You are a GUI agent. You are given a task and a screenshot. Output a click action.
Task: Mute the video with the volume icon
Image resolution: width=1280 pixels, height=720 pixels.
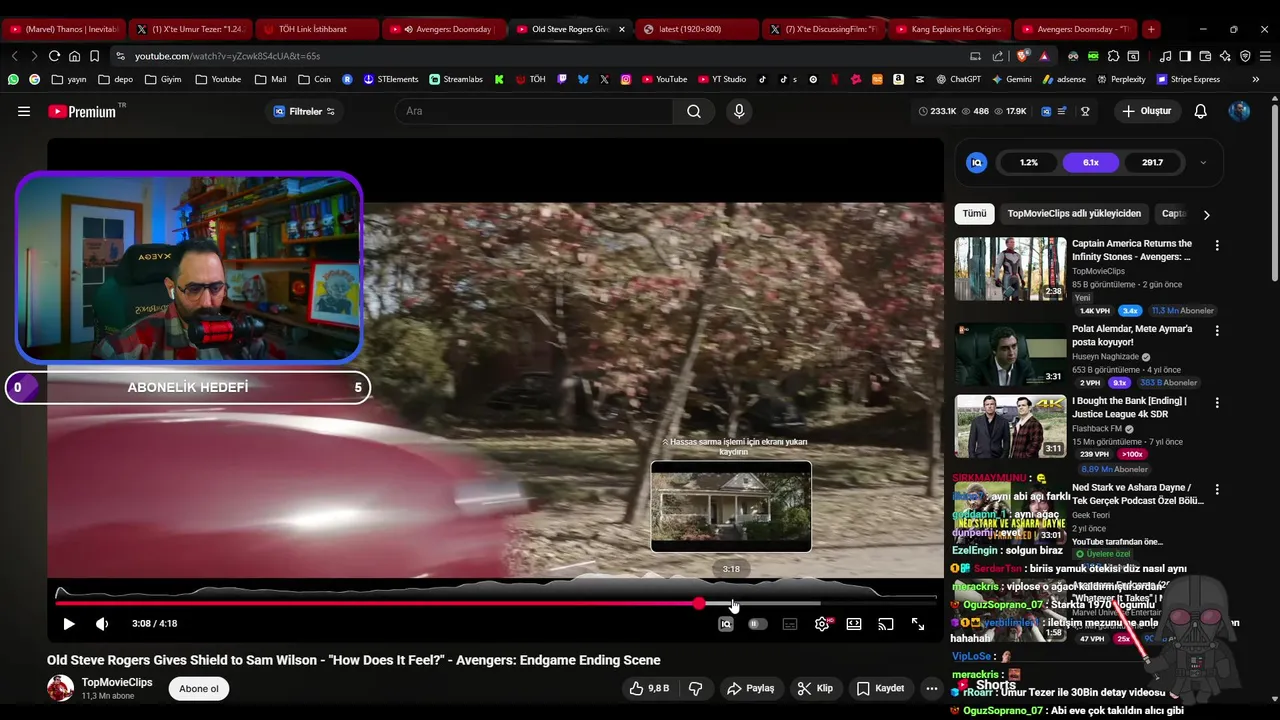point(102,624)
